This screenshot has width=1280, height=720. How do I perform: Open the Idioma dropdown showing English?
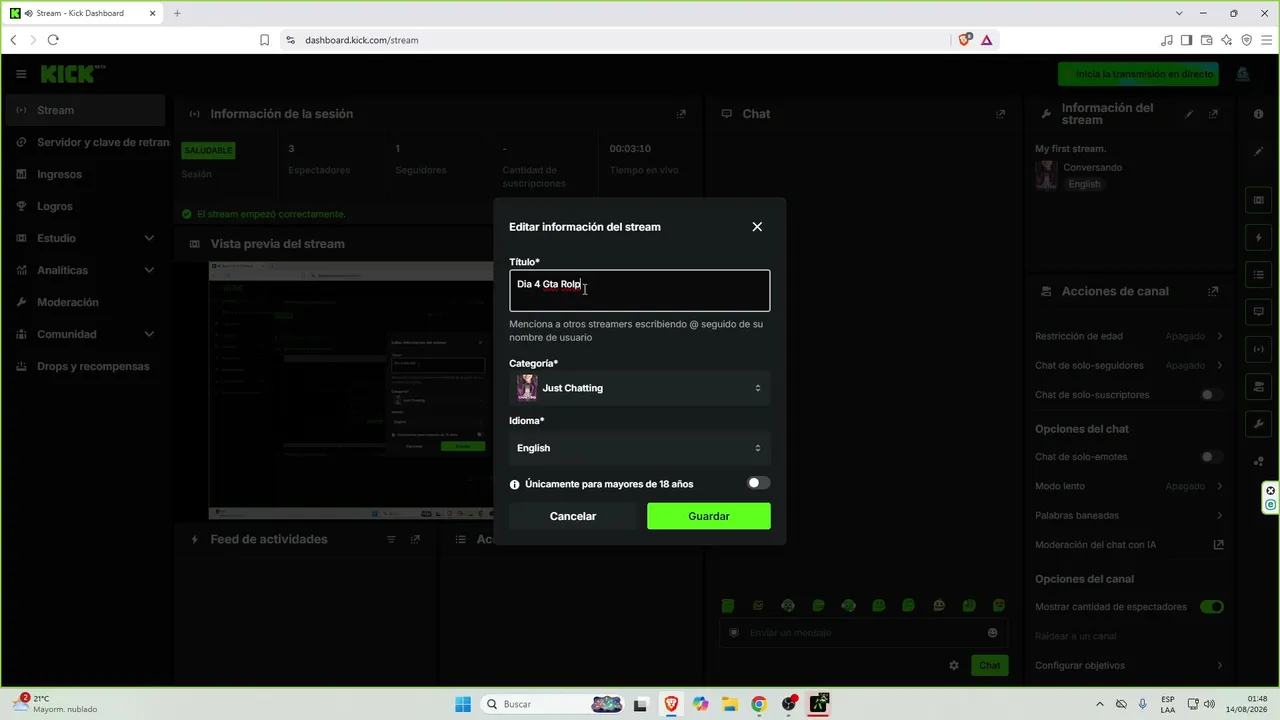(639, 448)
